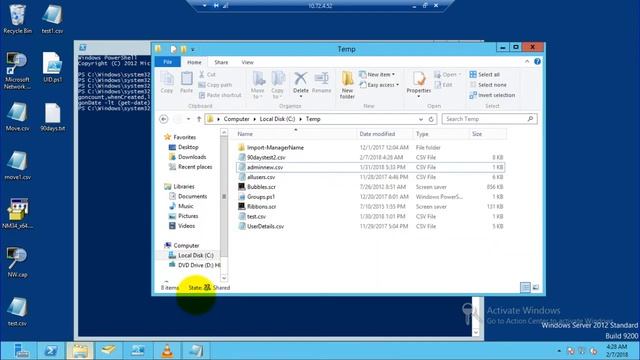Image resolution: width=640 pixels, height=360 pixels.
Task: Click the Back navigation arrow
Action: point(164,119)
